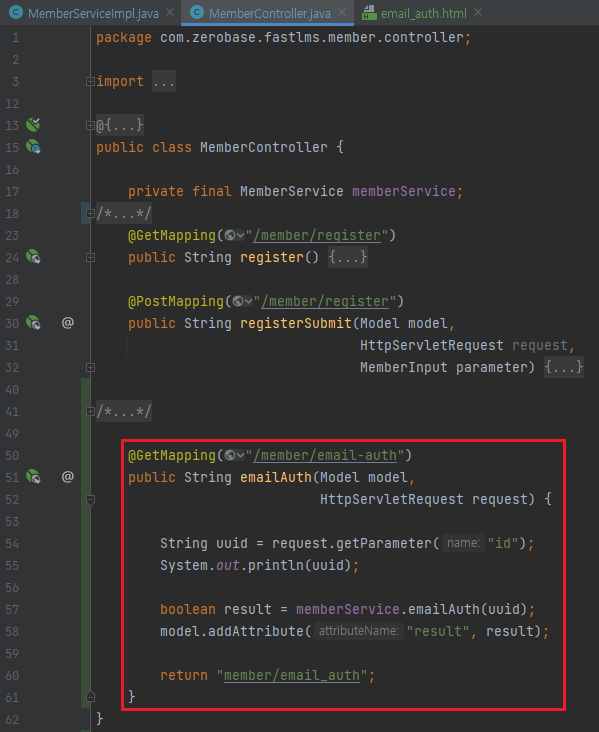The width and height of the screenshot is (599, 732).
Task: Click the Spring class gutter icon on line 15
Action: [33, 147]
